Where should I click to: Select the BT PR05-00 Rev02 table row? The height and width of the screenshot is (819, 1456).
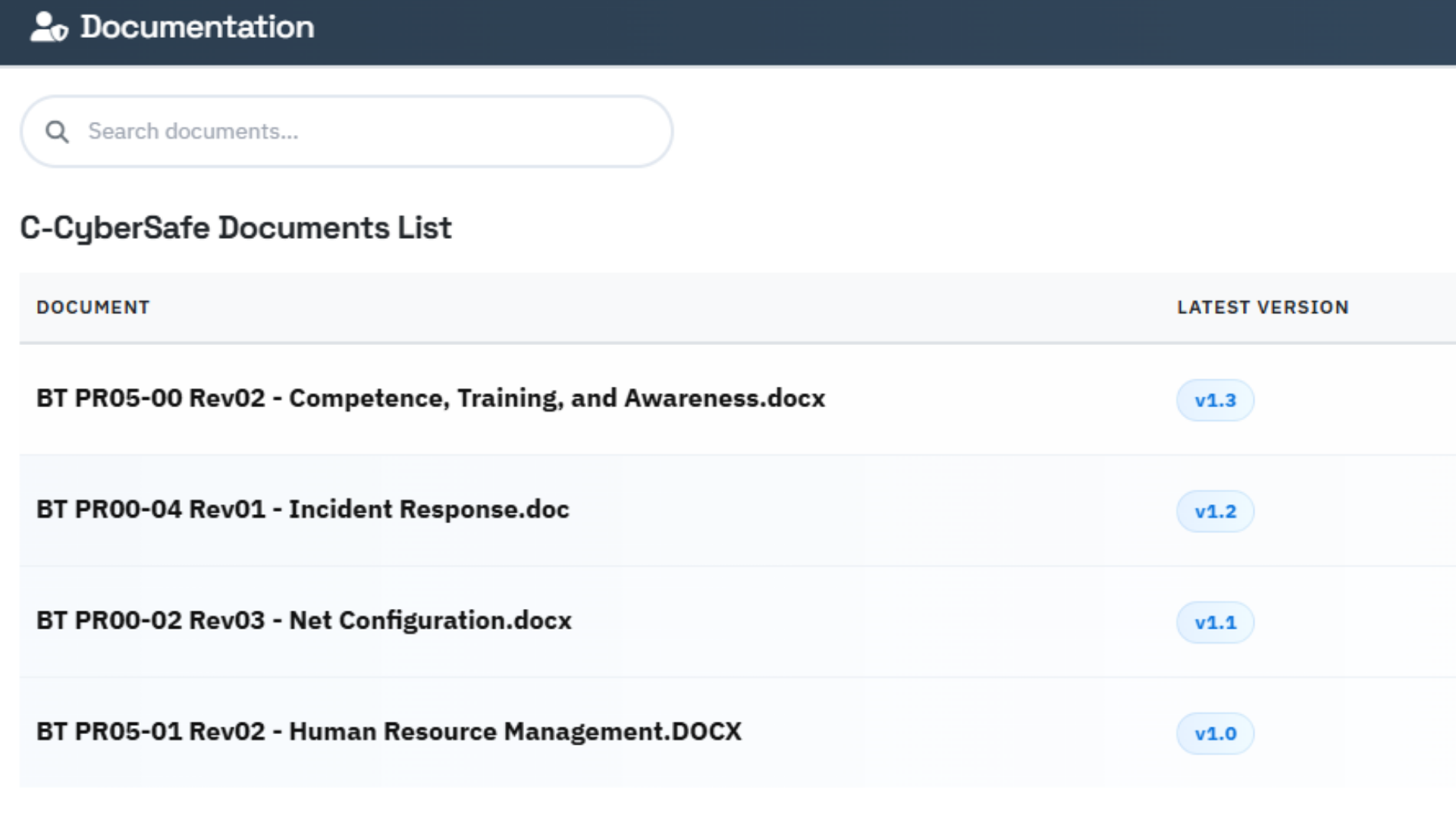point(738,399)
